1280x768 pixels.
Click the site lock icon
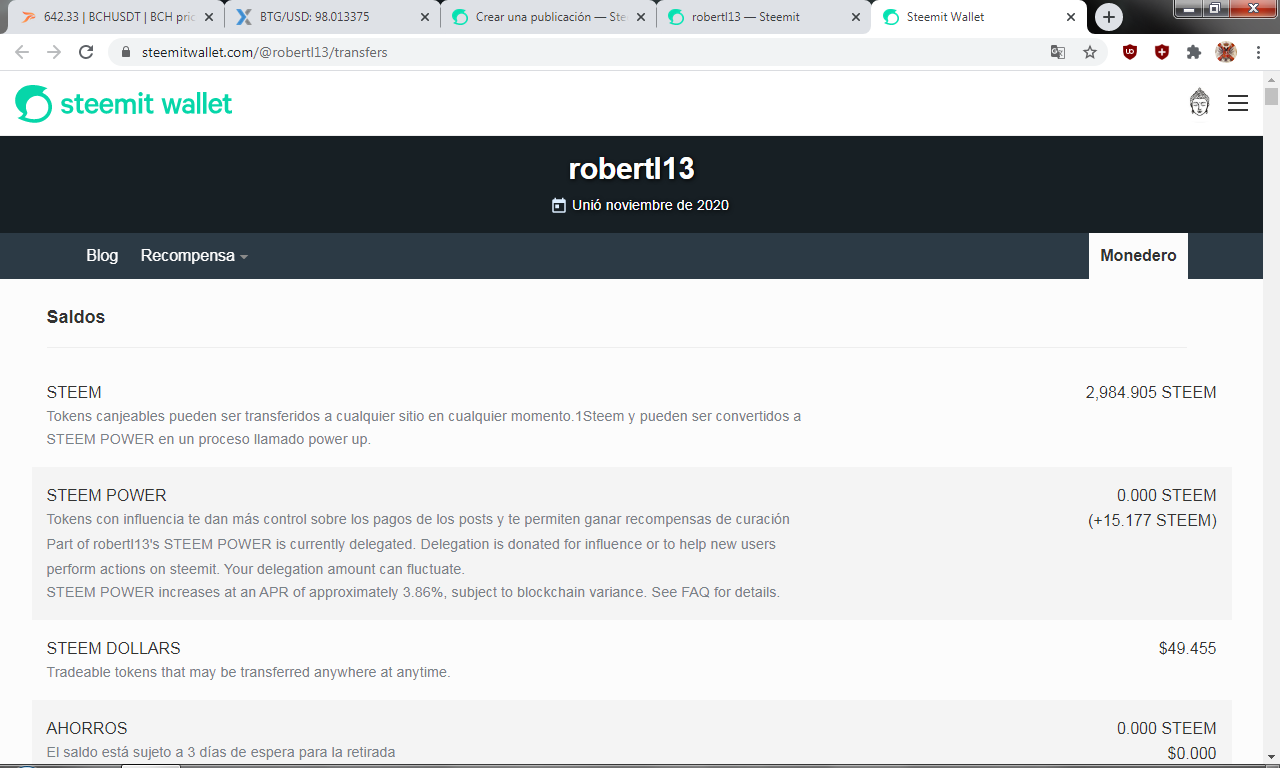126,52
